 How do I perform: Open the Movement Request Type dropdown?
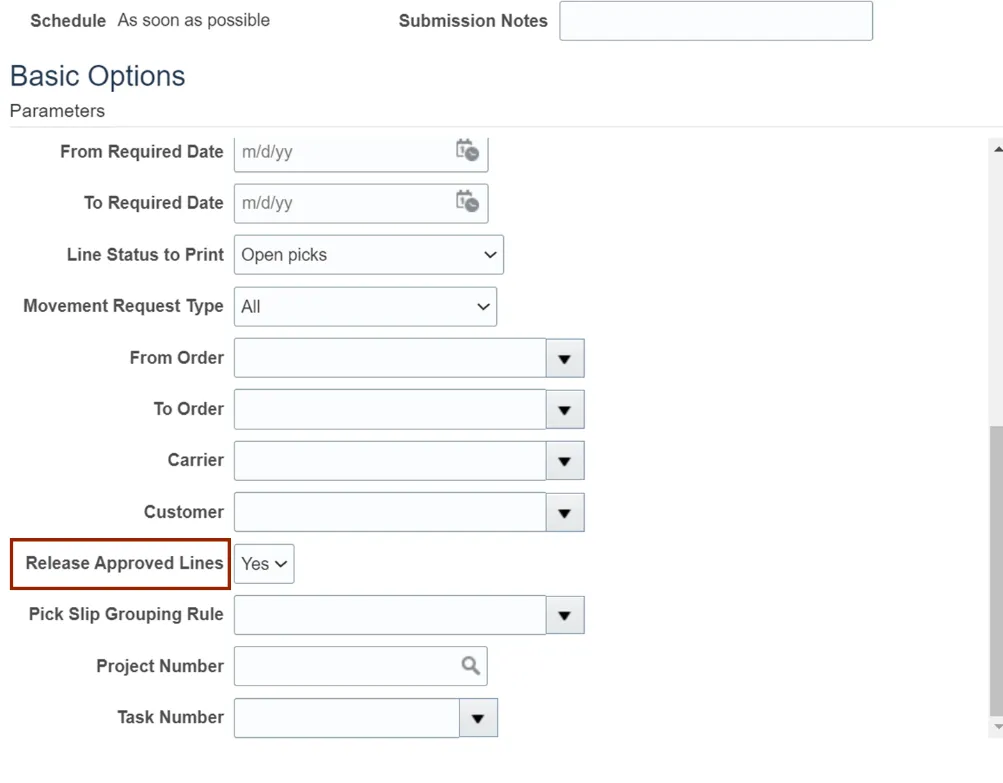(x=365, y=307)
